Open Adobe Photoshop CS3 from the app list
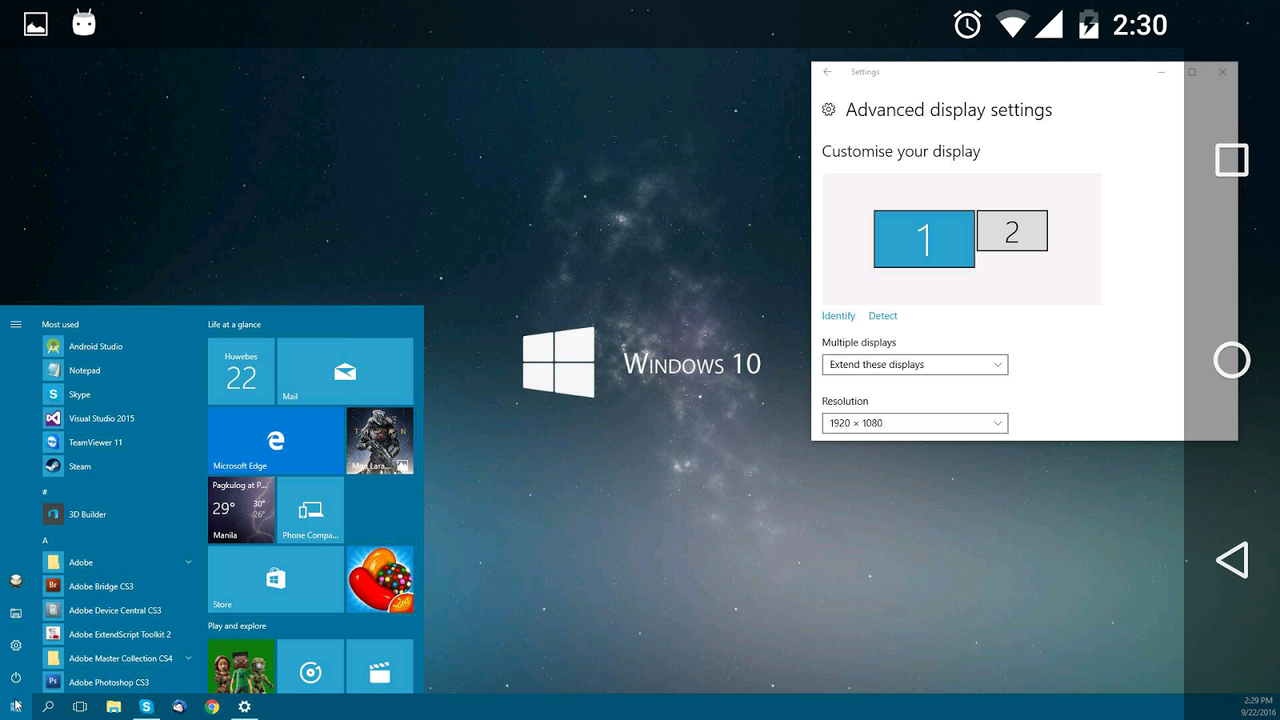The width and height of the screenshot is (1280, 720). [x=108, y=682]
